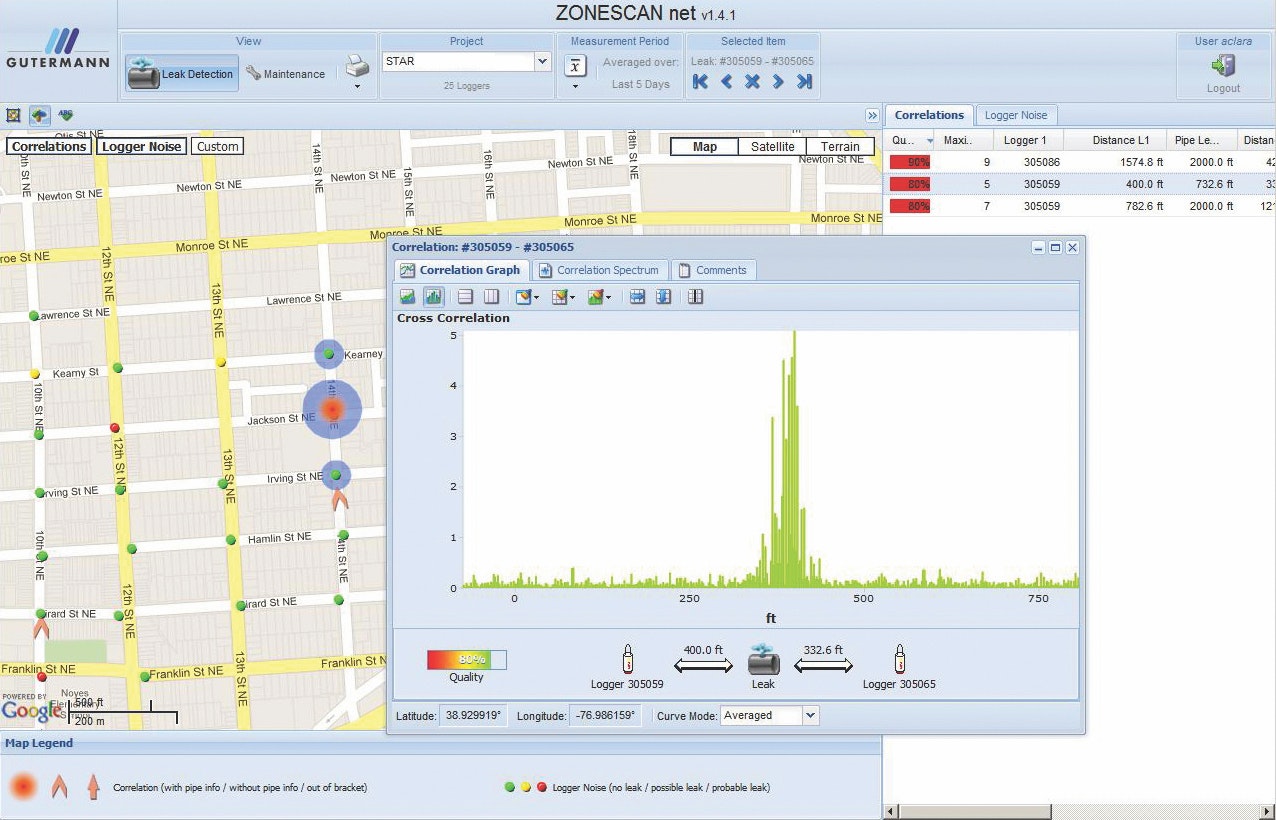Open the Logger Noise tab in right panel
The height and width of the screenshot is (820, 1276).
1015,115
